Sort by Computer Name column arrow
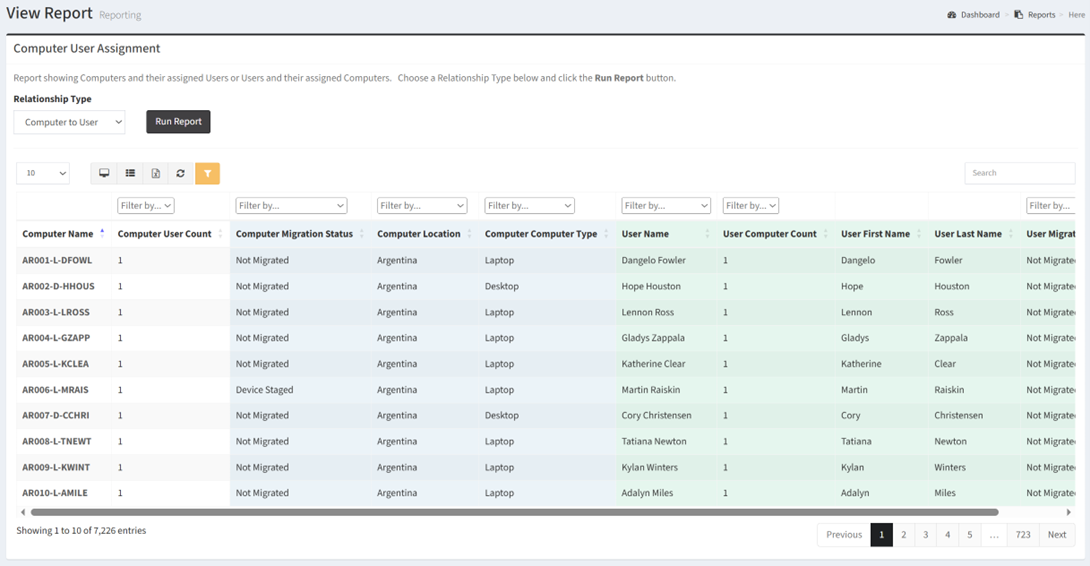The height and width of the screenshot is (566, 1090). click(x=101, y=233)
